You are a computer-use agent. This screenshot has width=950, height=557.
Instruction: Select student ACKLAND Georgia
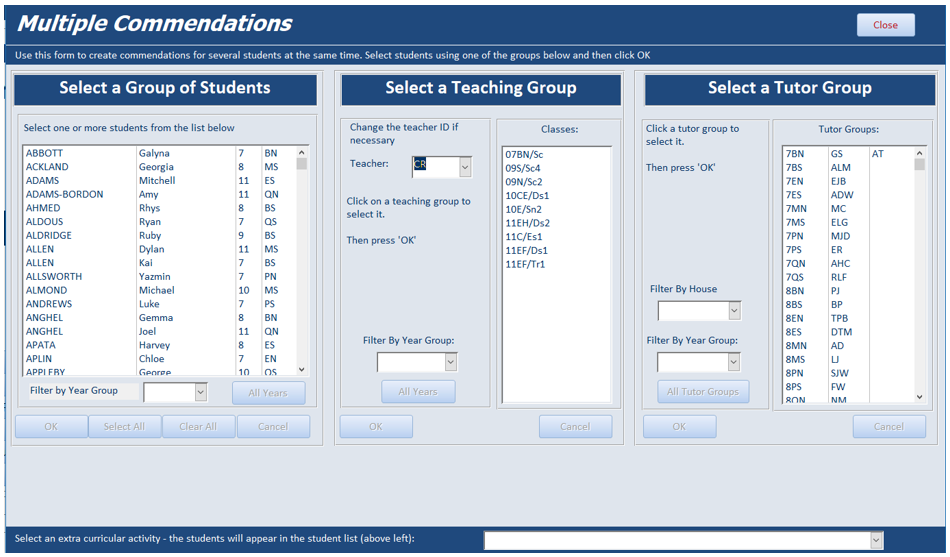[x=159, y=167]
